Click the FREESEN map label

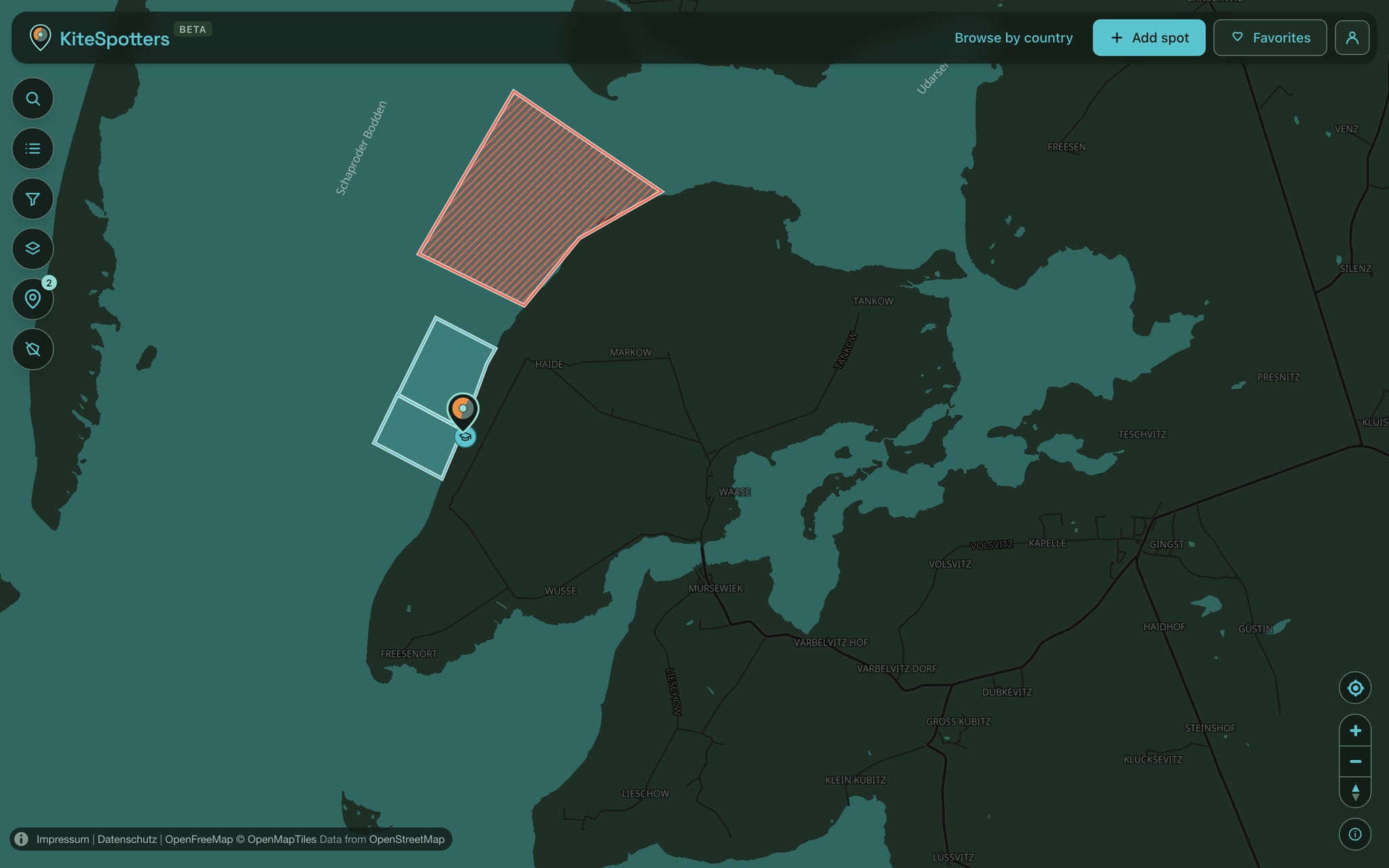pos(1067,147)
